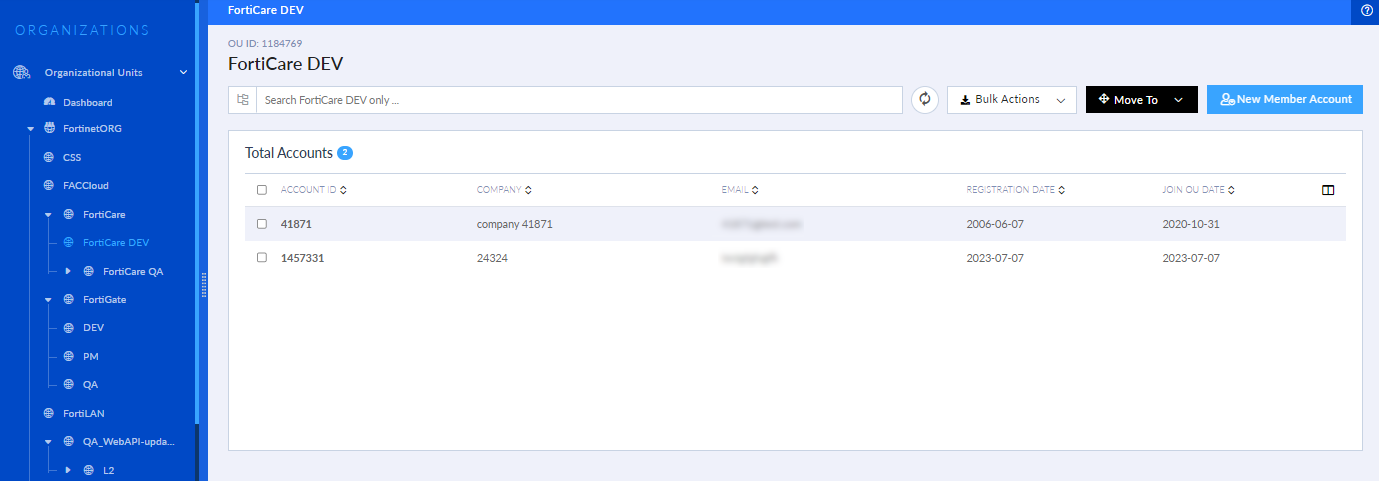
Task: Collapse the FortinetORG tree node arrow
Action: coord(31,129)
